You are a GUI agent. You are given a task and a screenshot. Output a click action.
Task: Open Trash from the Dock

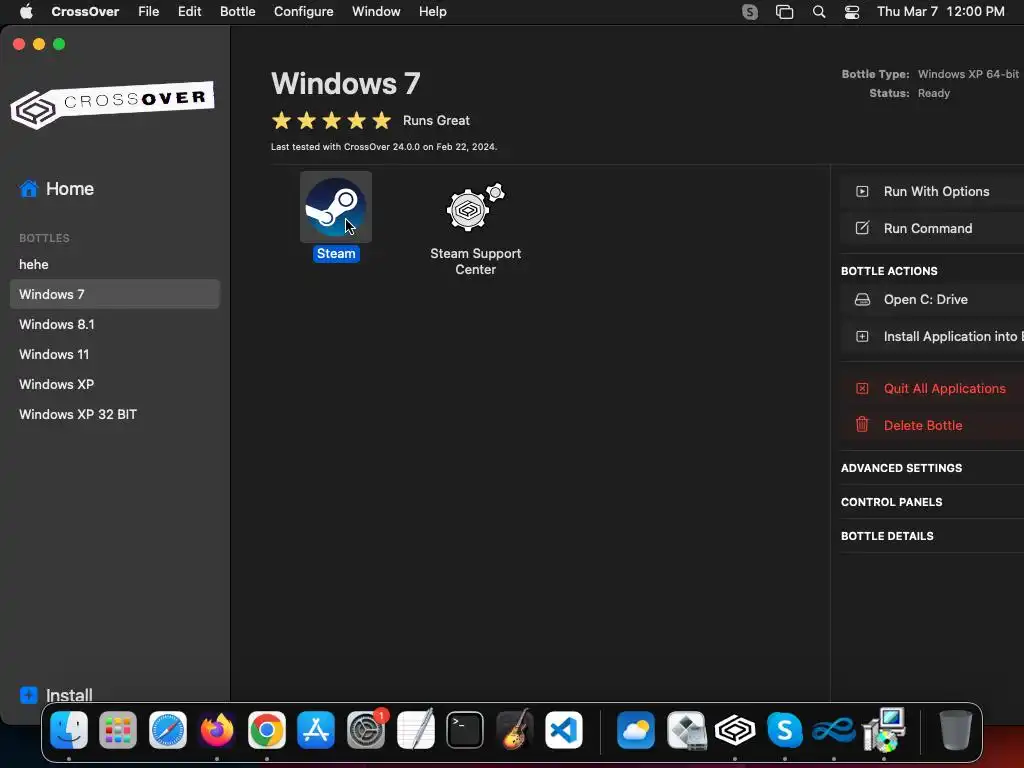(955, 729)
